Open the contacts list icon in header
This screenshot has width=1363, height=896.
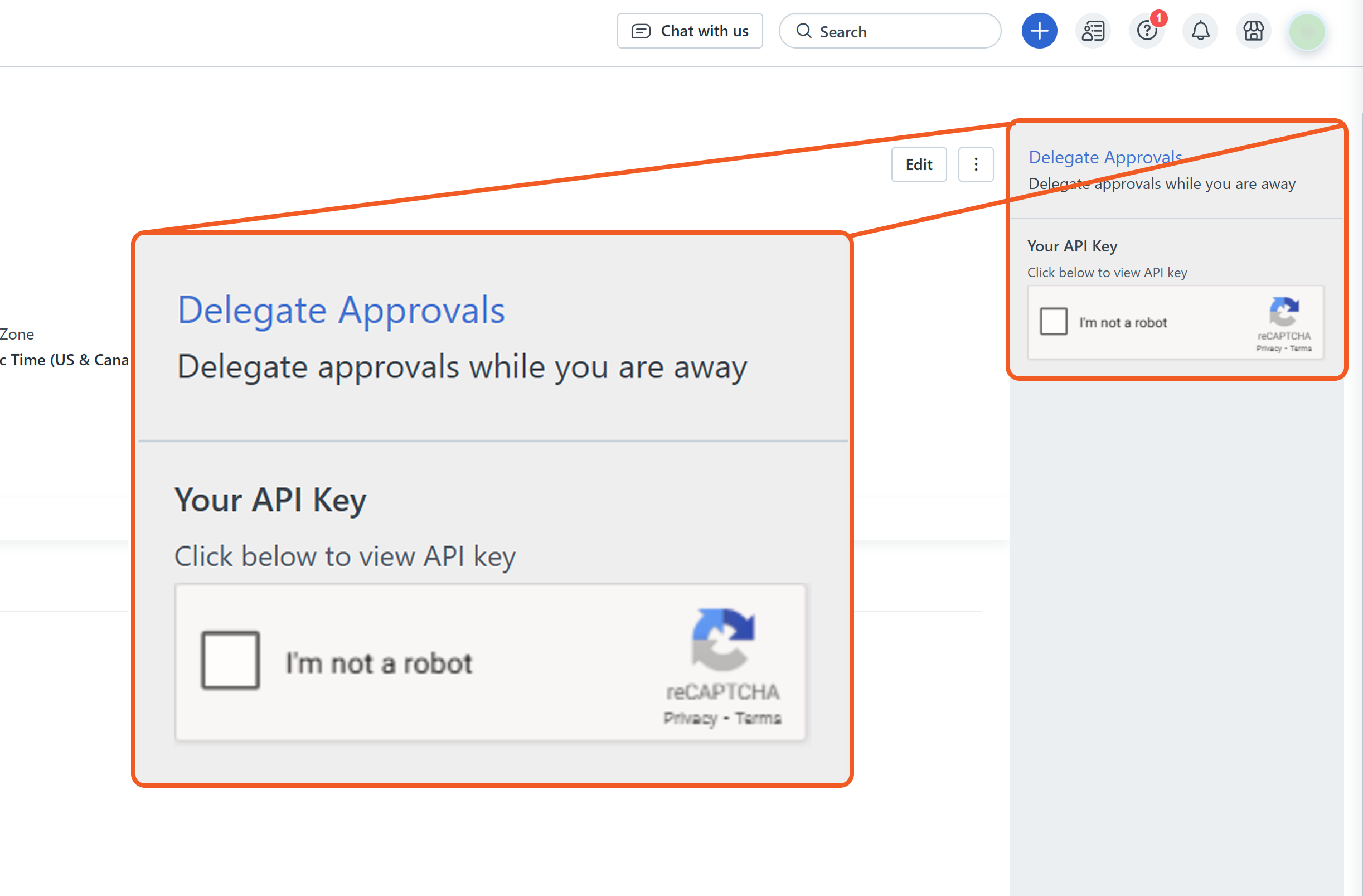tap(1093, 31)
